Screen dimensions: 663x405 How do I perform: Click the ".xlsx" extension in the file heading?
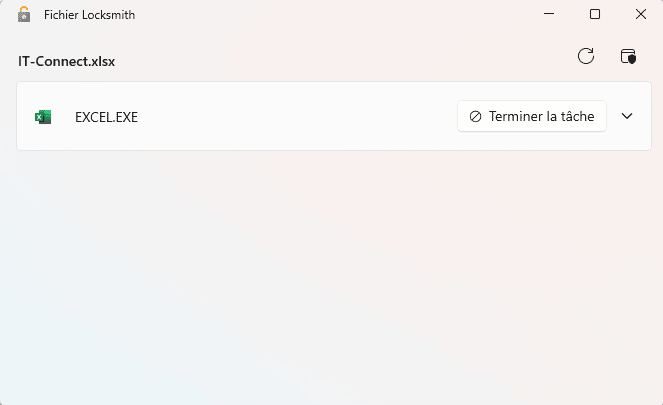pos(100,61)
